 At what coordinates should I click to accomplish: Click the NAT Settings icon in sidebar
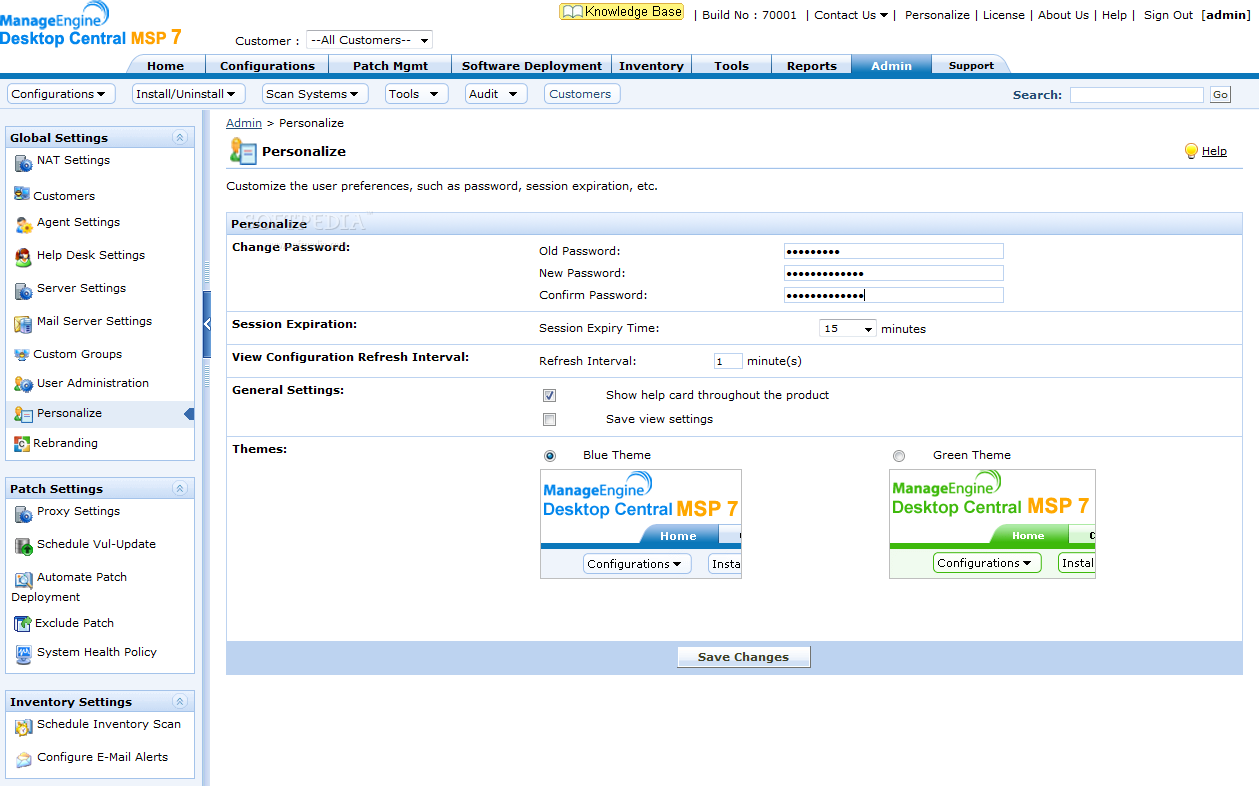pos(24,163)
